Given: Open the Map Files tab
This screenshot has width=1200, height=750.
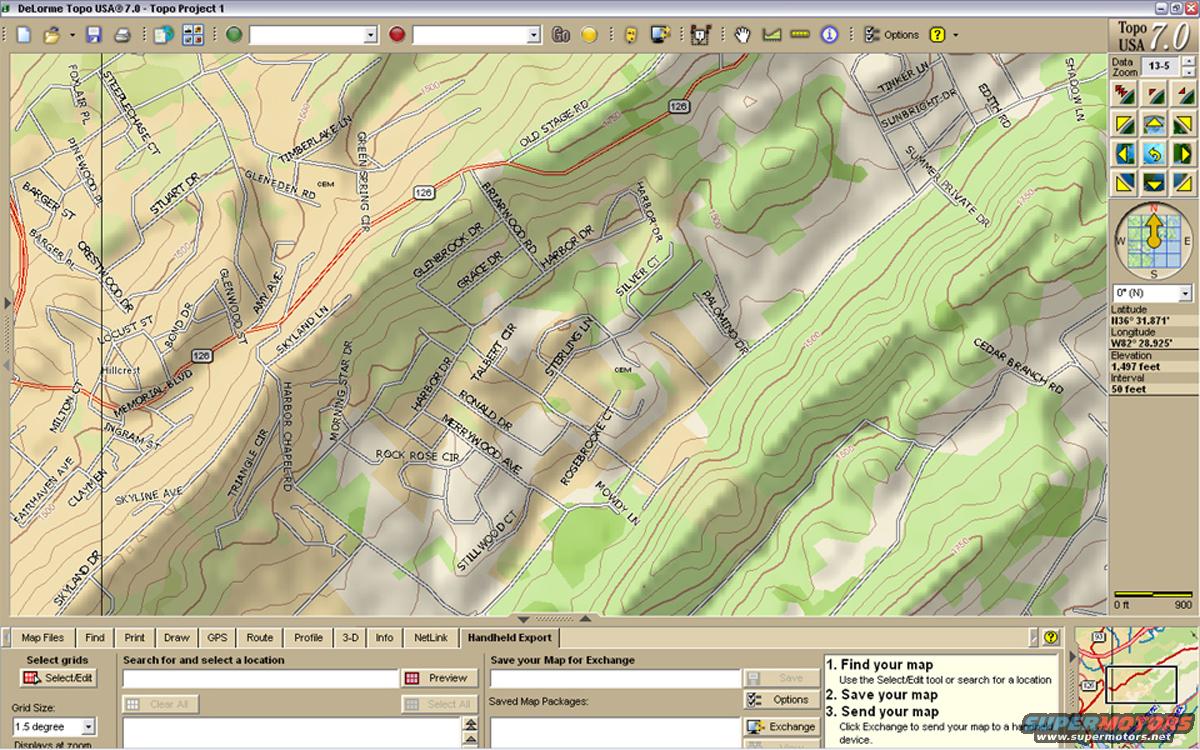Looking at the screenshot, I should point(43,637).
